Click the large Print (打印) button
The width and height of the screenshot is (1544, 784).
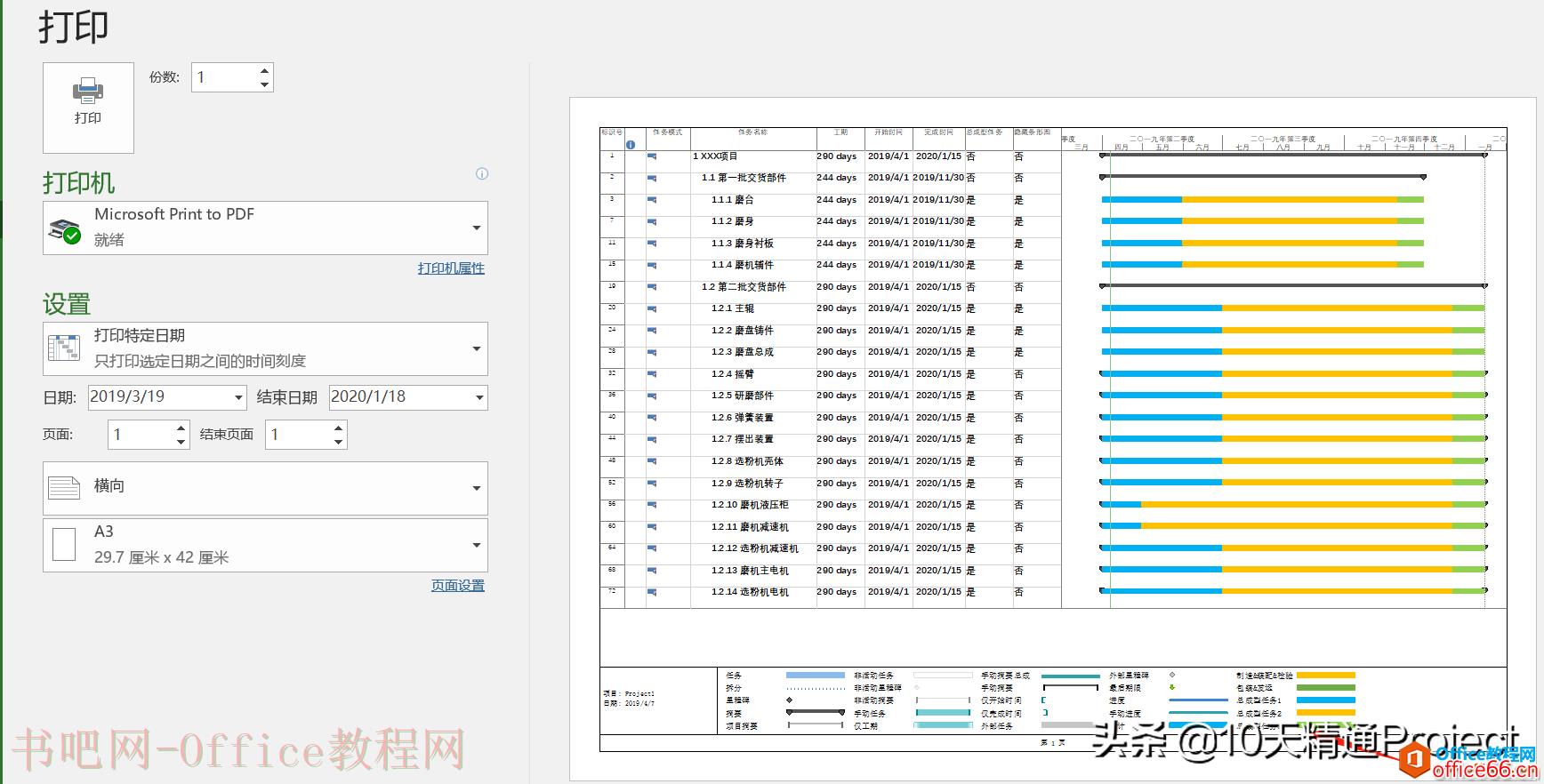[88, 108]
